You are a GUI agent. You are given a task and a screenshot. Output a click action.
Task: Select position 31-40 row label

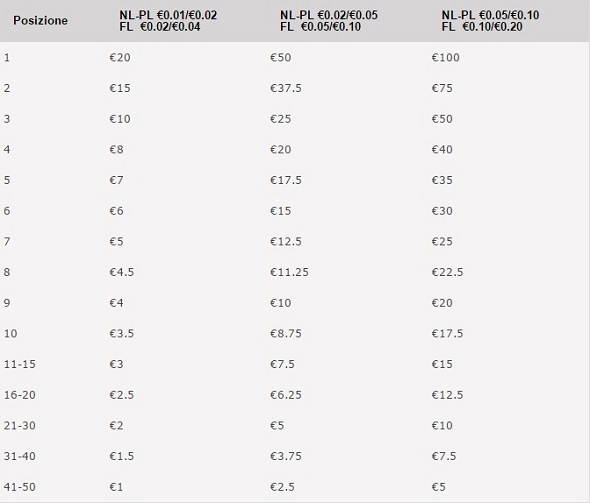(x=20, y=456)
